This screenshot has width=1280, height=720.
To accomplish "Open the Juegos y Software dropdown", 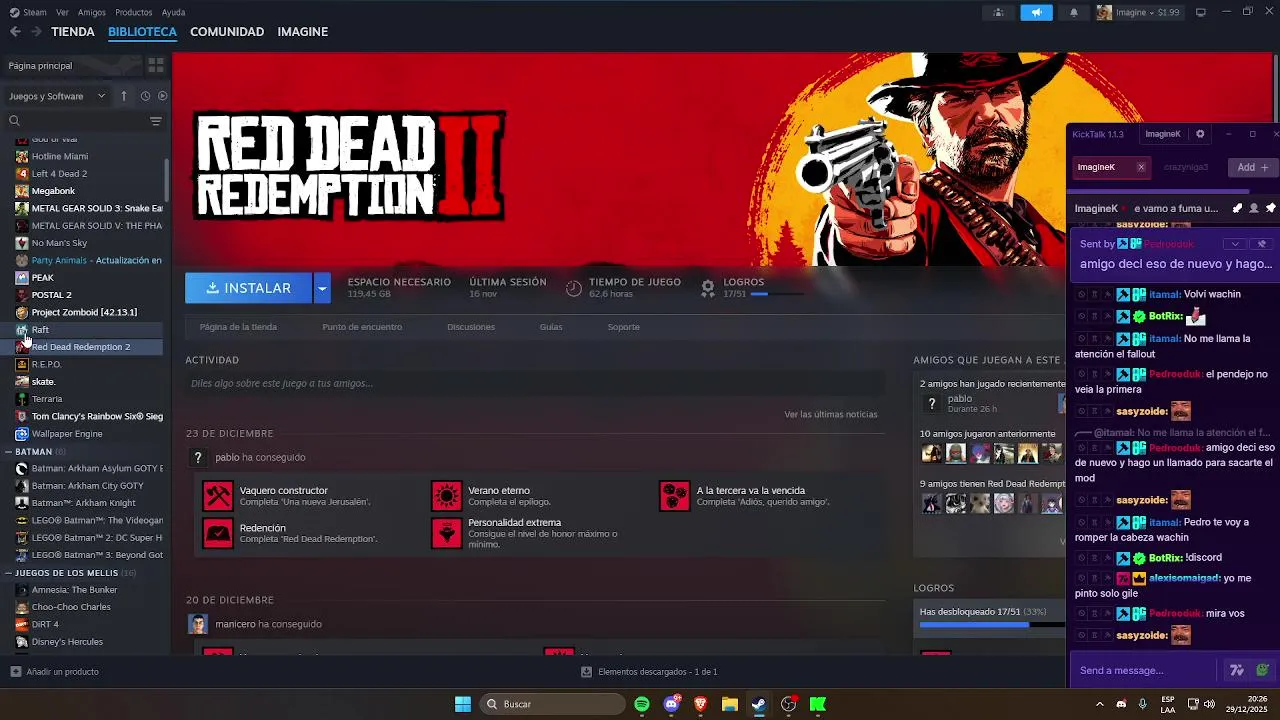I will pyautogui.click(x=57, y=96).
